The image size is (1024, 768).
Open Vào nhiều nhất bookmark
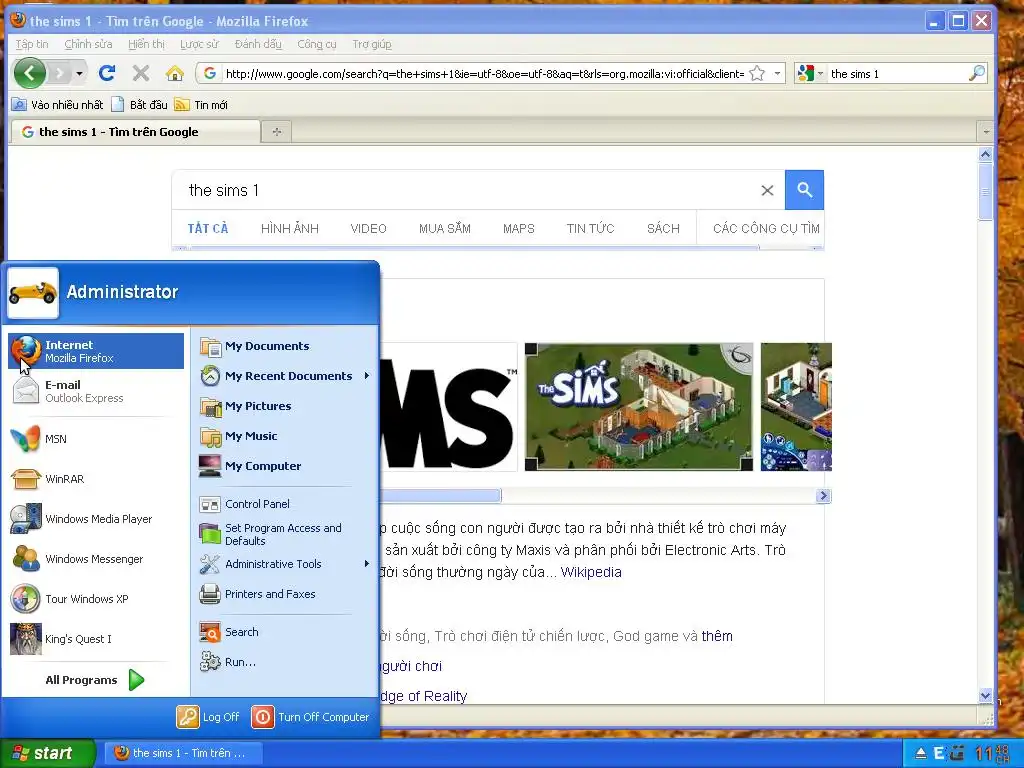coord(57,104)
